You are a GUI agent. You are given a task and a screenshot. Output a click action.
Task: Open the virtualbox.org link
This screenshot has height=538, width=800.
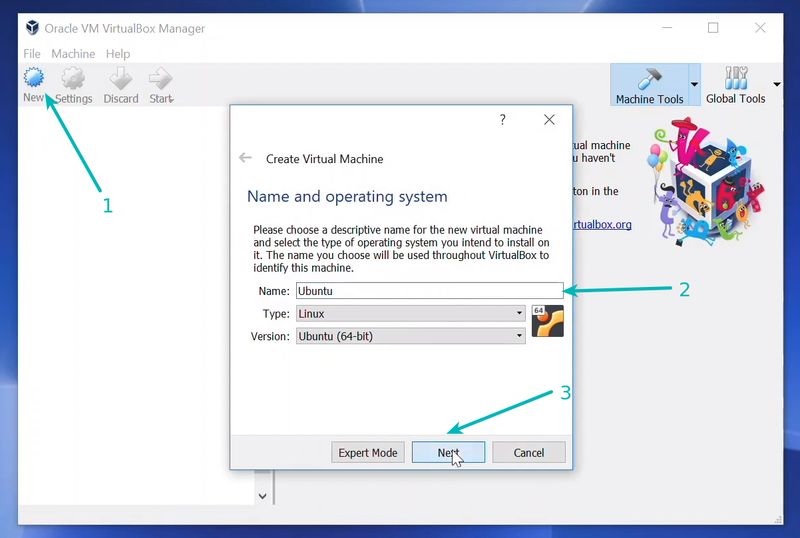tap(602, 225)
